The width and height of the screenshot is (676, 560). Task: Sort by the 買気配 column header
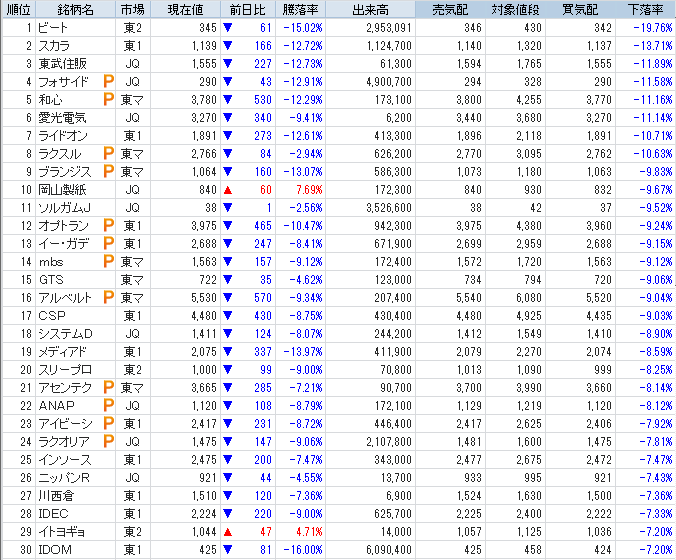click(x=580, y=9)
